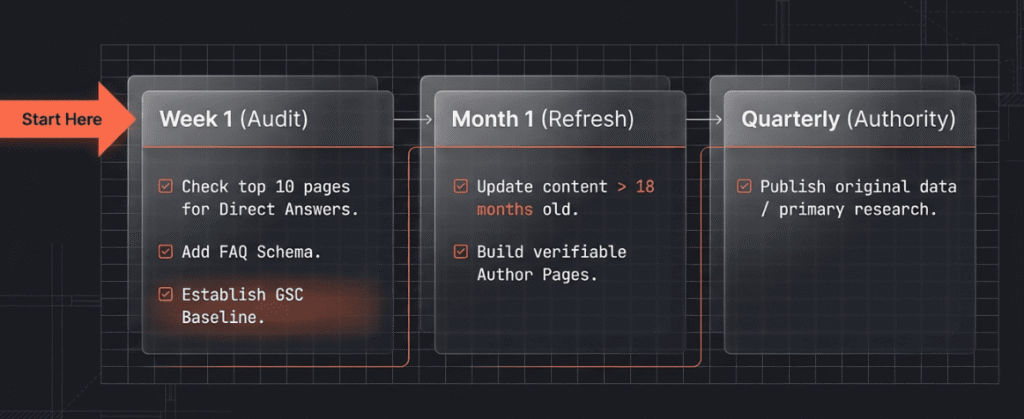Toggle the Establish GSC Baseline checkbox

[x=165, y=295]
